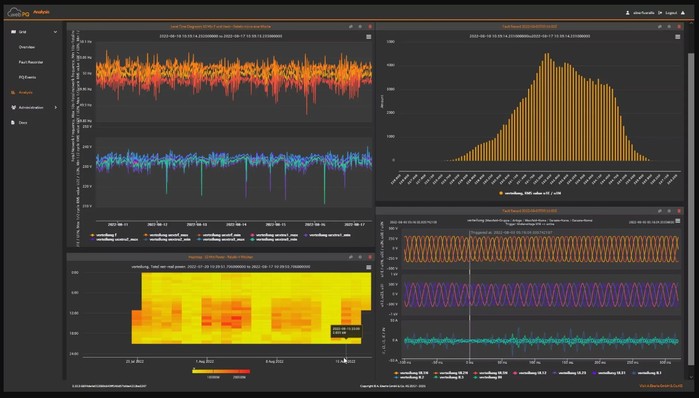This screenshot has width=699, height=398.
Task: Delete the Level-Time Diagram panel with red icon
Action: pyautogui.click(x=370, y=26)
